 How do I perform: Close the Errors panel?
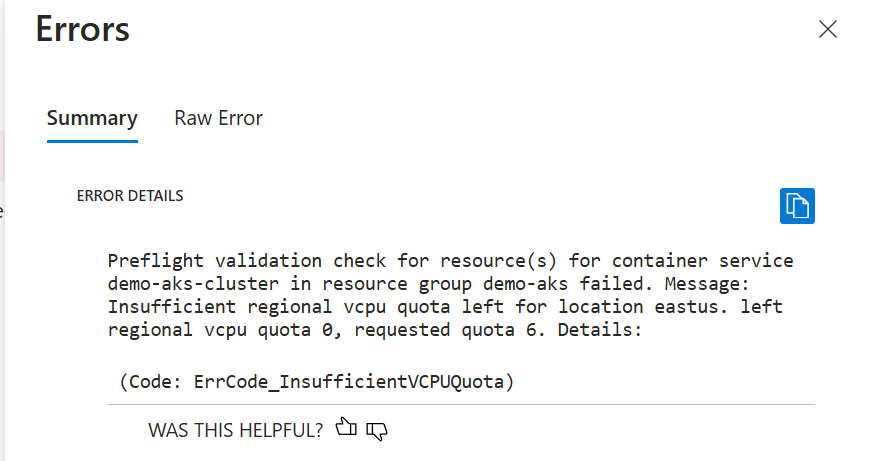828,29
